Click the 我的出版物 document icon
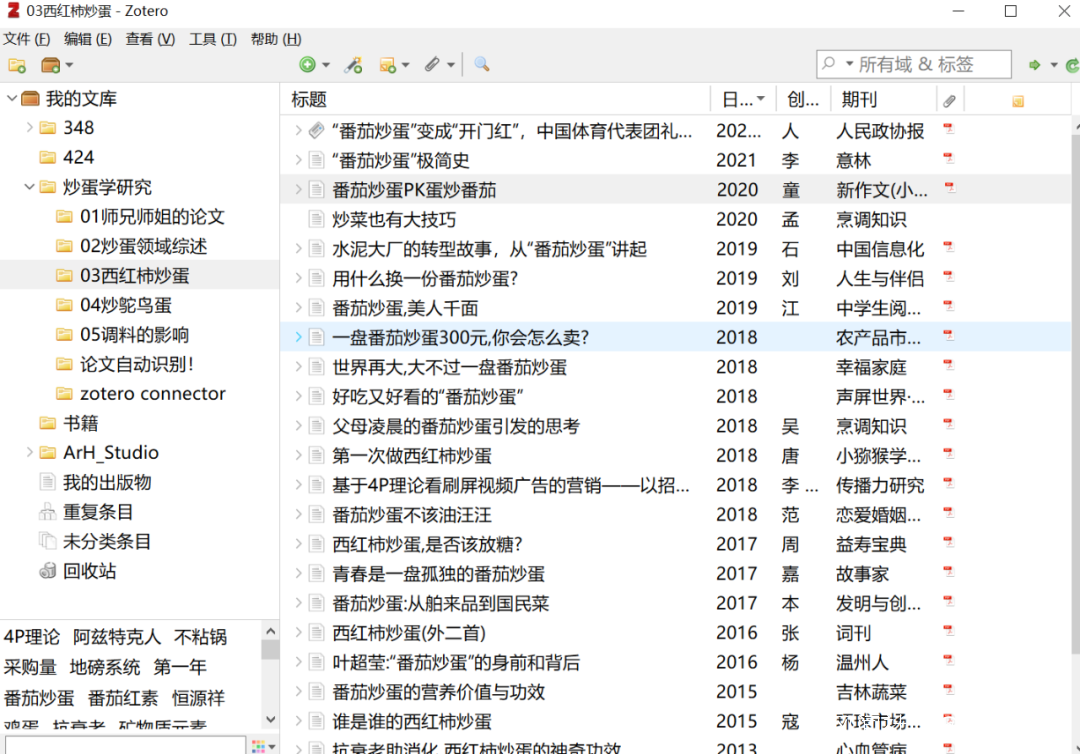This screenshot has width=1080, height=754. 48,482
